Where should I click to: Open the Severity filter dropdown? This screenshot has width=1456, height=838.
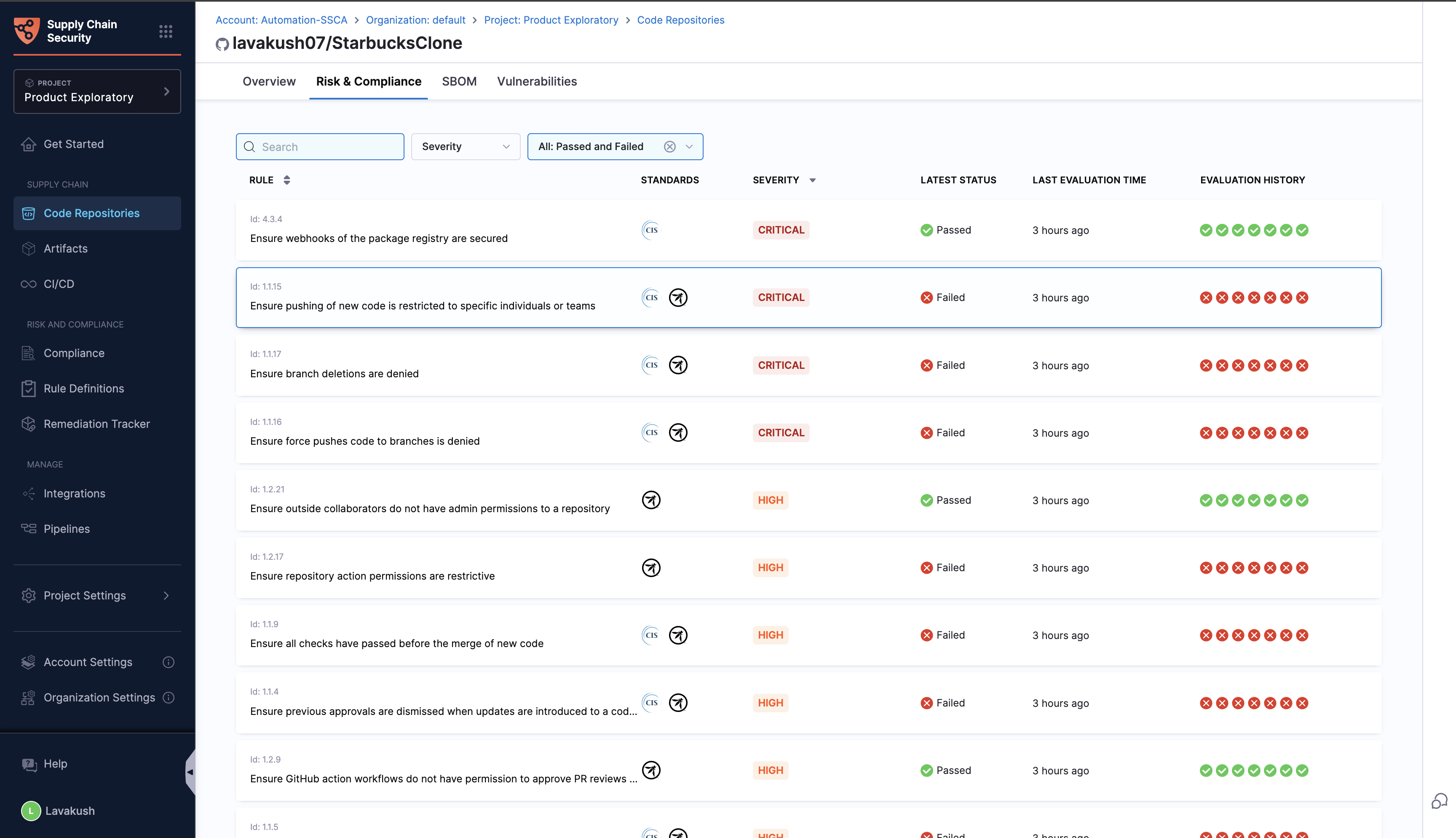coord(465,147)
